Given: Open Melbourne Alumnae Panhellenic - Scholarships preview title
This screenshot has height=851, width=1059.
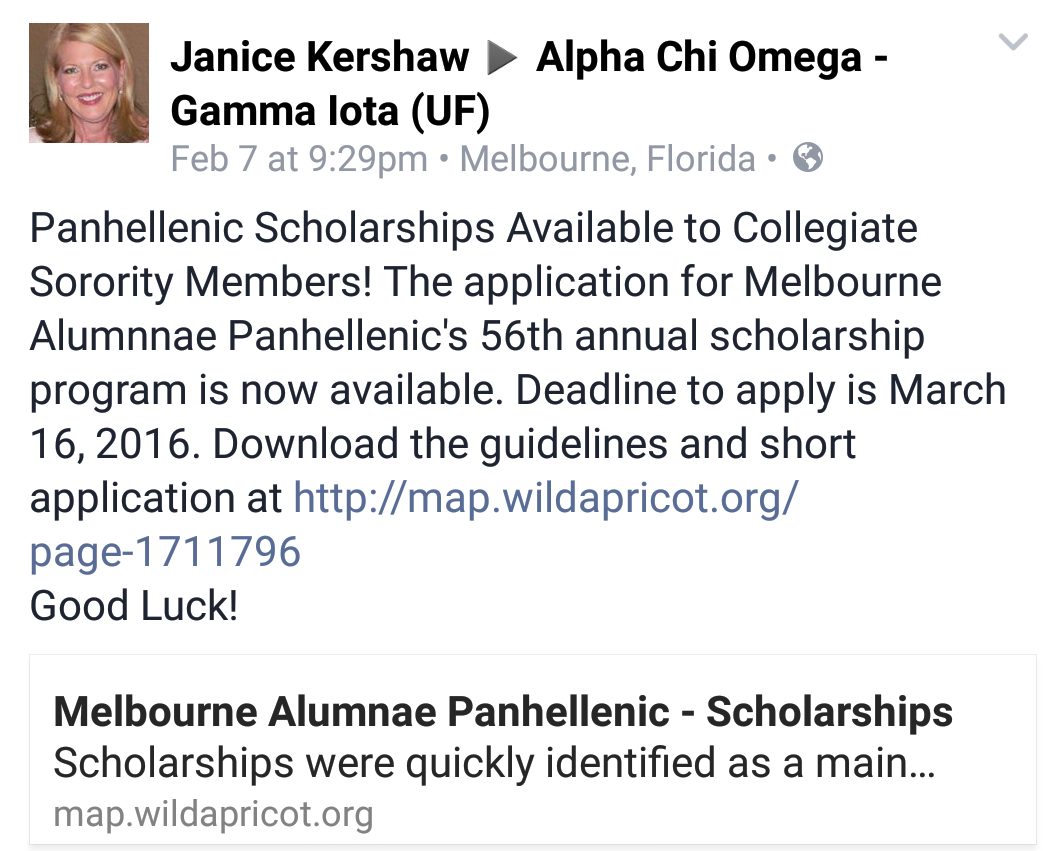Looking at the screenshot, I should [503, 712].
